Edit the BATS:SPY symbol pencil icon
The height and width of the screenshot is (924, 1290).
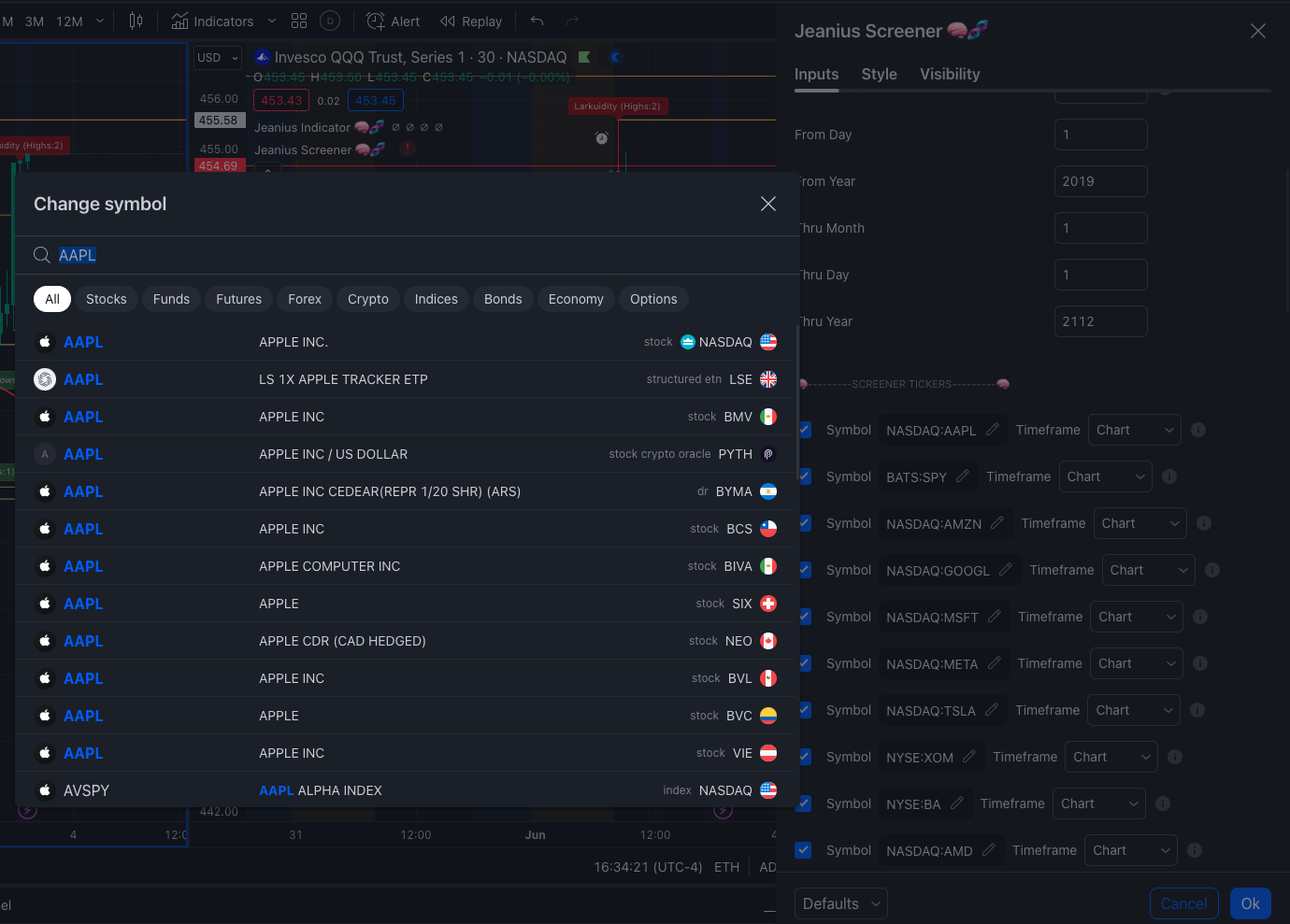coord(963,476)
